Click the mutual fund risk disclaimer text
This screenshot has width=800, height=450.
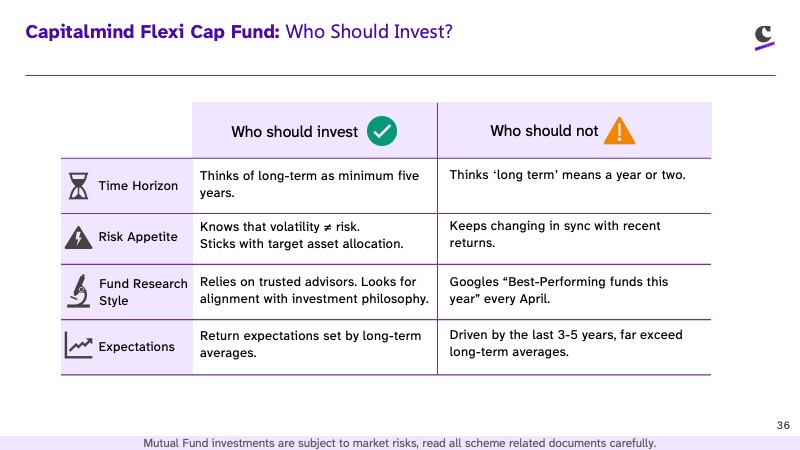point(399,443)
